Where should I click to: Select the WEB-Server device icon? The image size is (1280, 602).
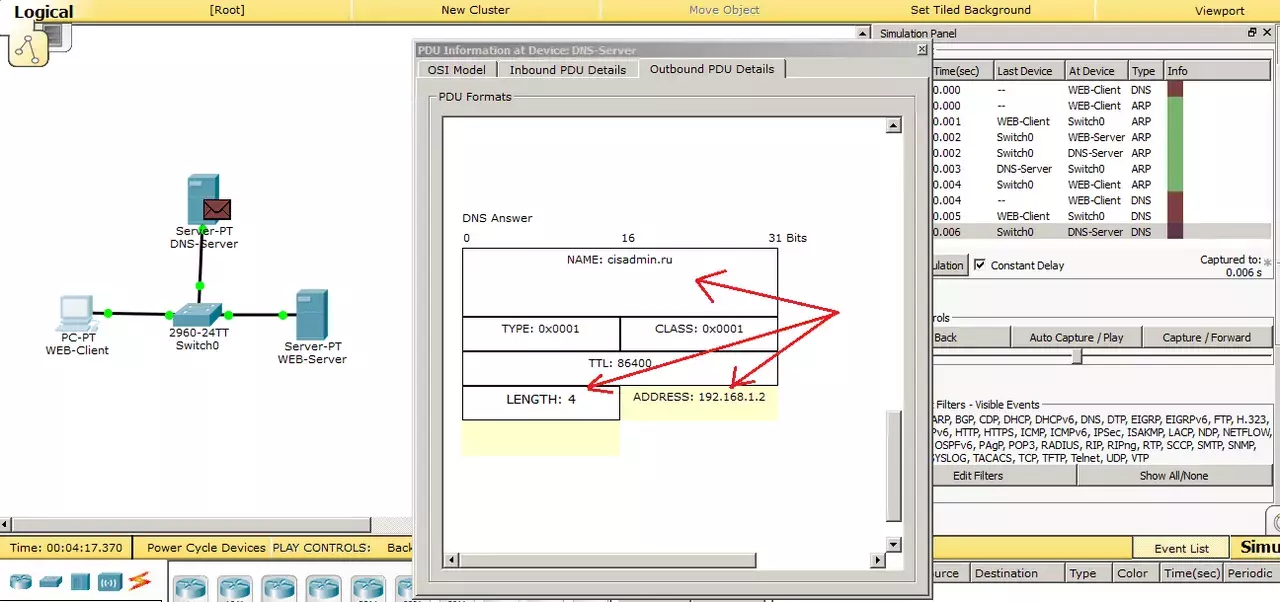pyautogui.click(x=311, y=315)
